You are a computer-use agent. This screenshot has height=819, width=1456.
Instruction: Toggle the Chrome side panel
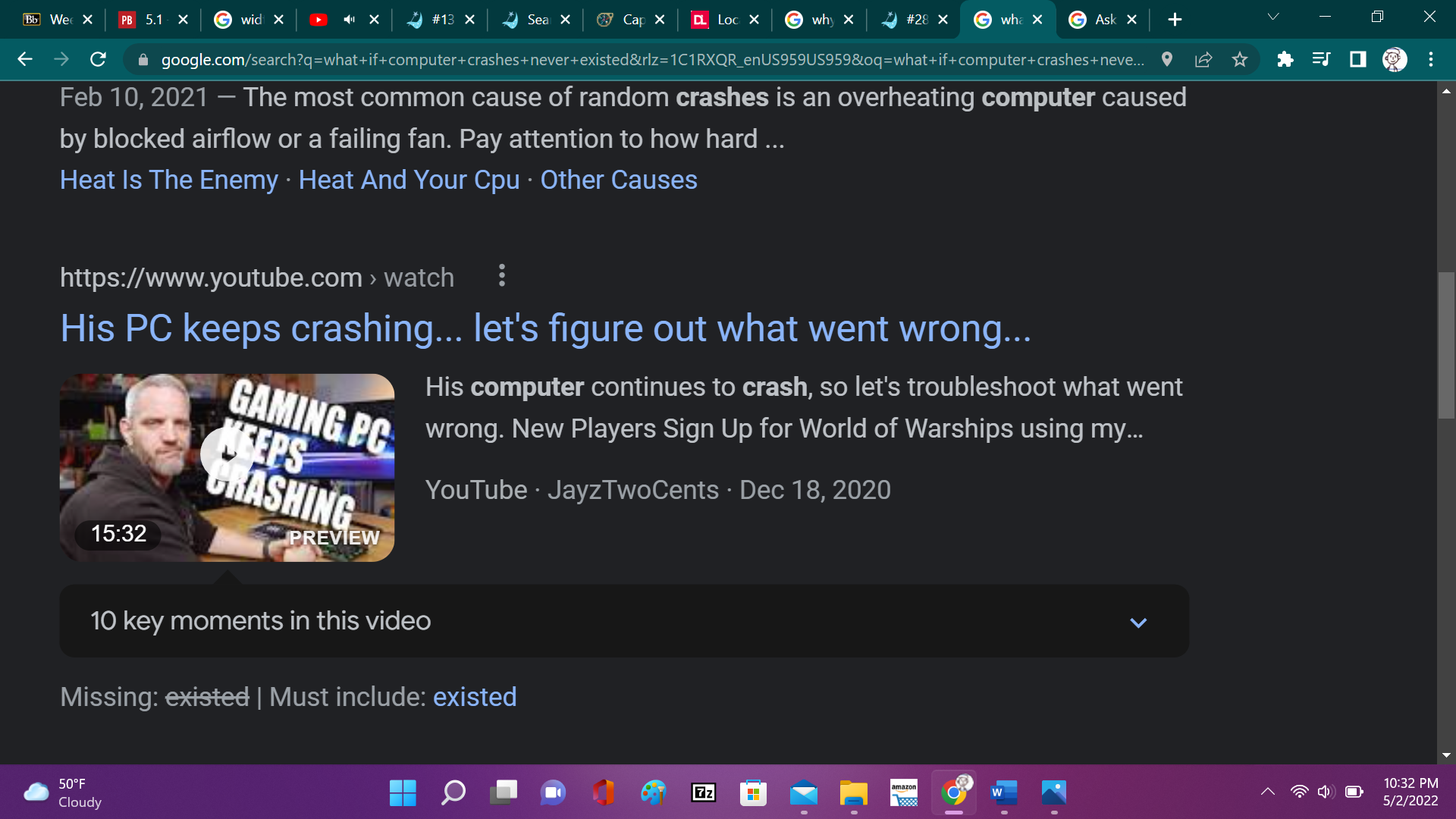[x=1357, y=59]
